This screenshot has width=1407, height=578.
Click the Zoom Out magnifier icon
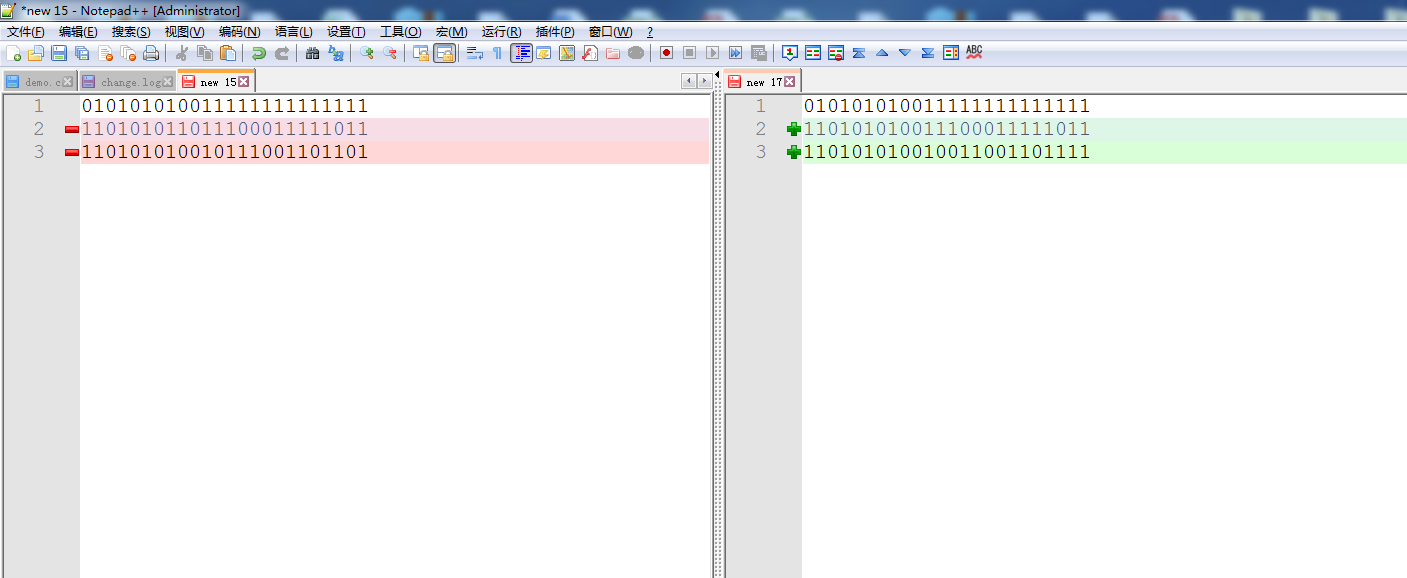(390, 53)
